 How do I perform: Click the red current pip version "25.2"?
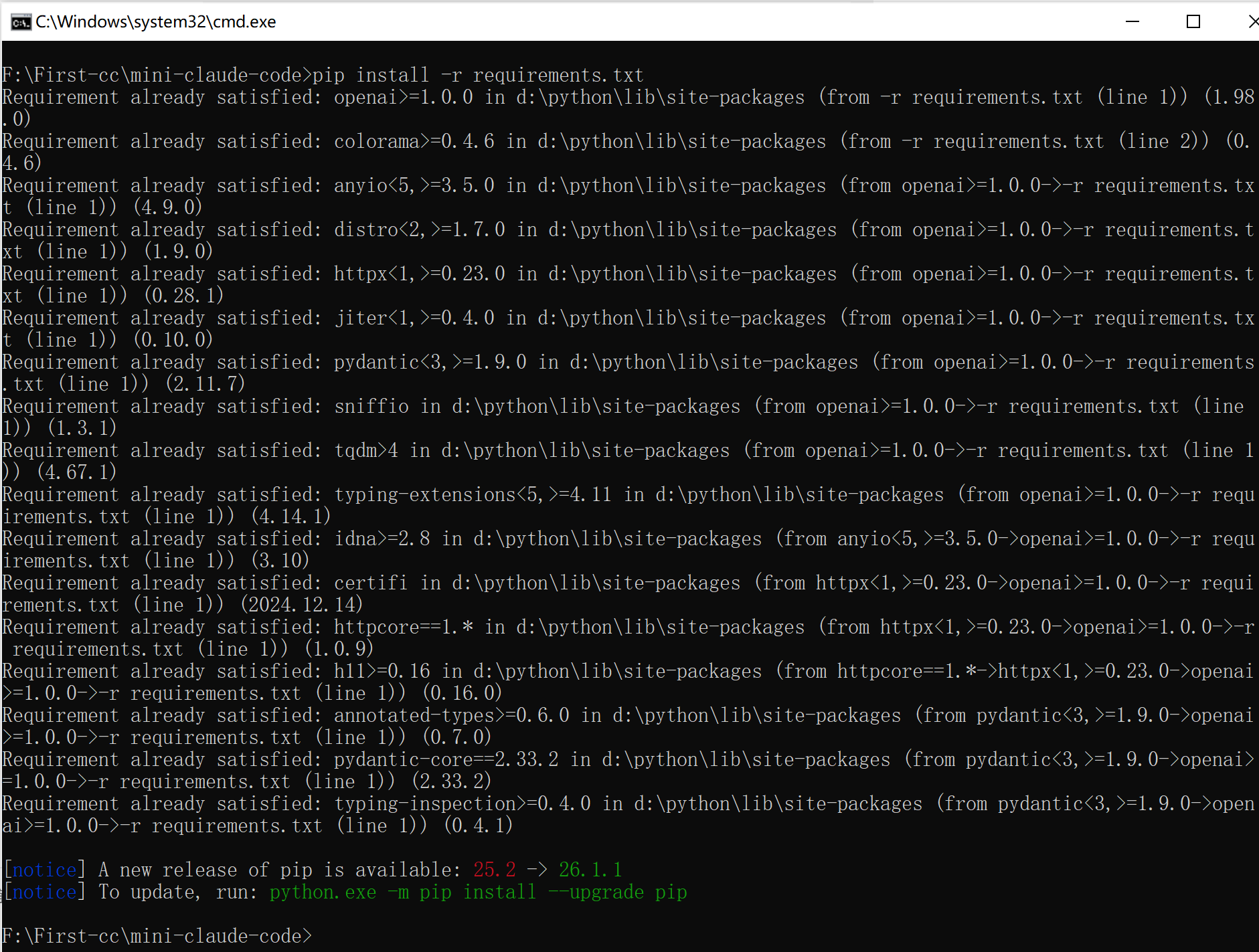coord(495,870)
